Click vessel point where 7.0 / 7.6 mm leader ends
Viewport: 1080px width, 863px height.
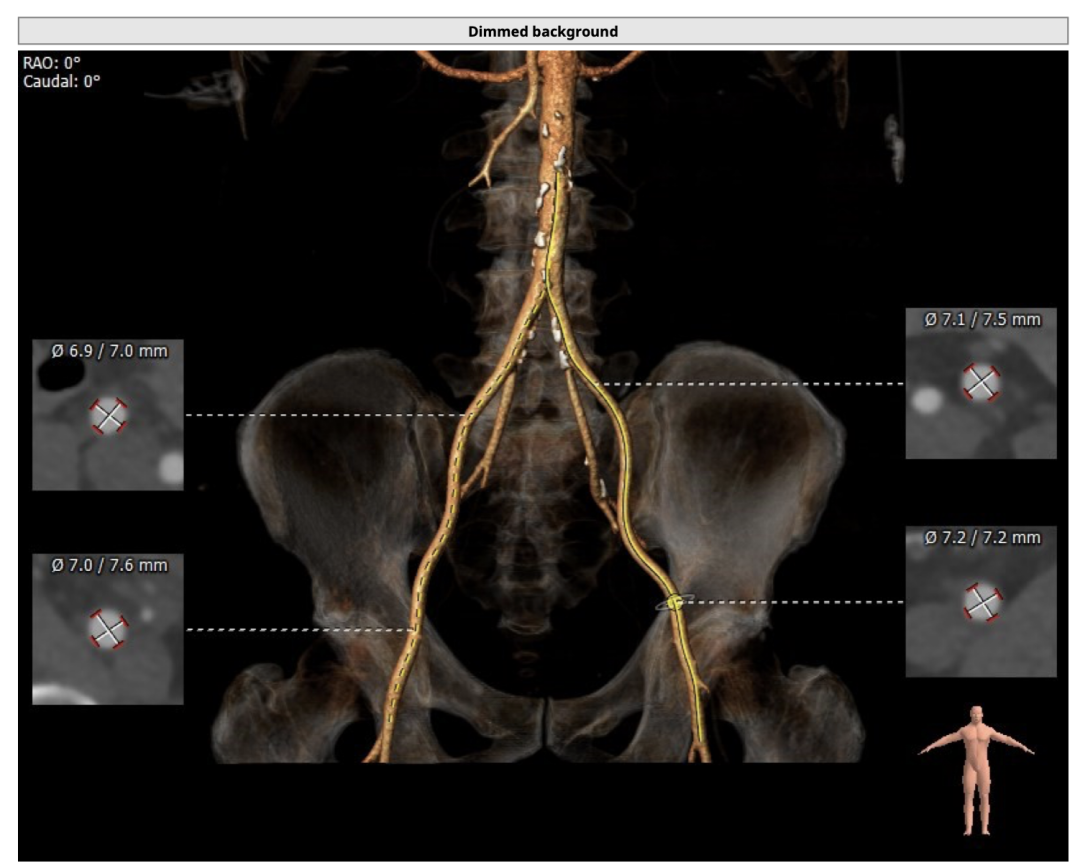coord(413,629)
